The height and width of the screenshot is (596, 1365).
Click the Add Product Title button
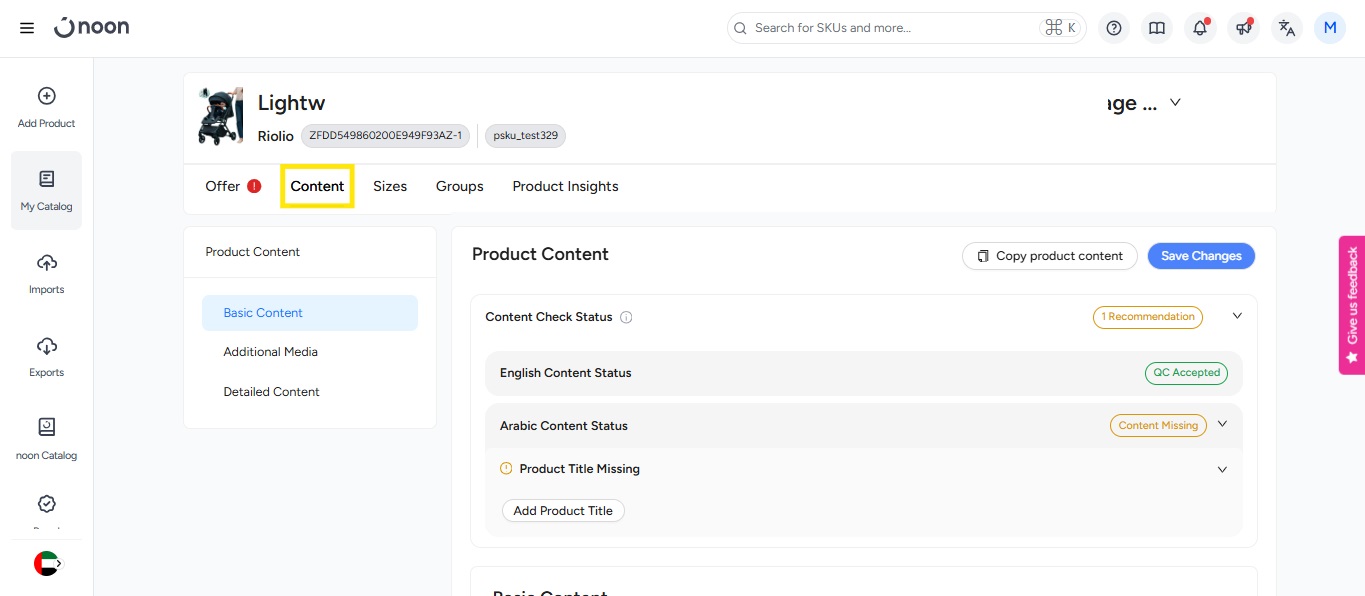point(563,511)
